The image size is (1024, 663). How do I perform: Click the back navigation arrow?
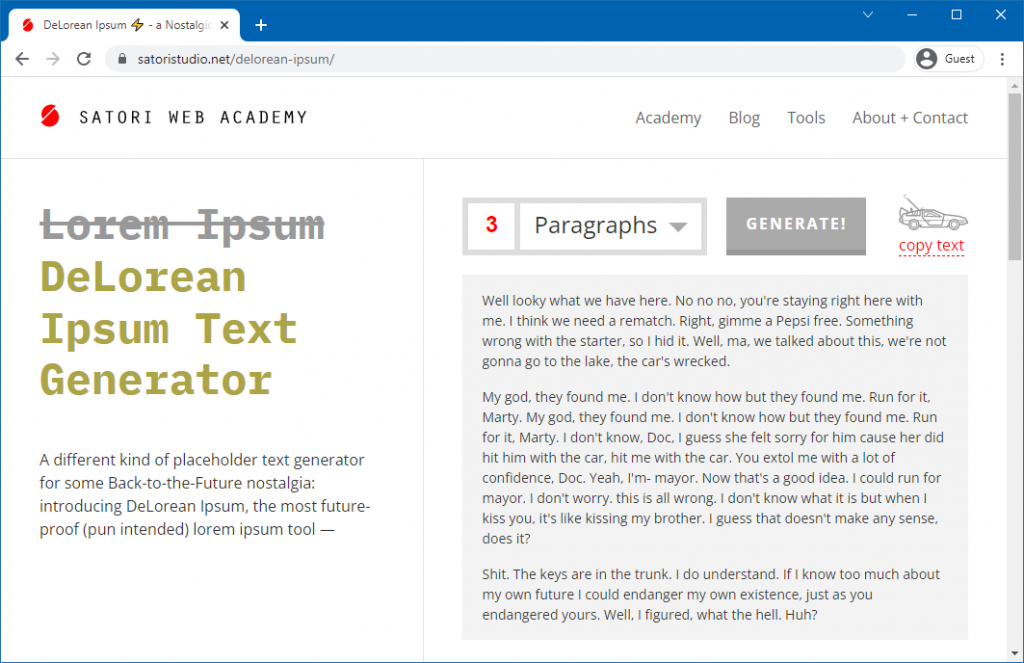click(x=22, y=58)
